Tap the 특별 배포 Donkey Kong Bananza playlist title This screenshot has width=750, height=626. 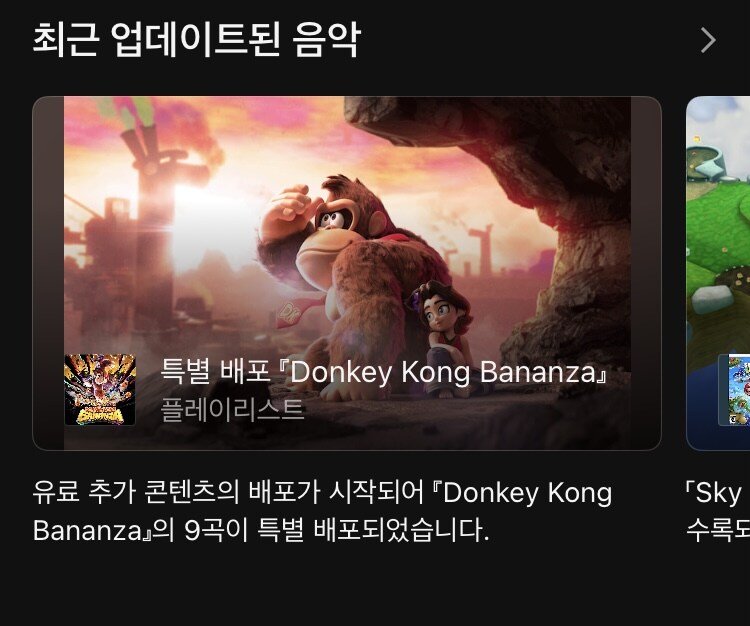(x=384, y=371)
